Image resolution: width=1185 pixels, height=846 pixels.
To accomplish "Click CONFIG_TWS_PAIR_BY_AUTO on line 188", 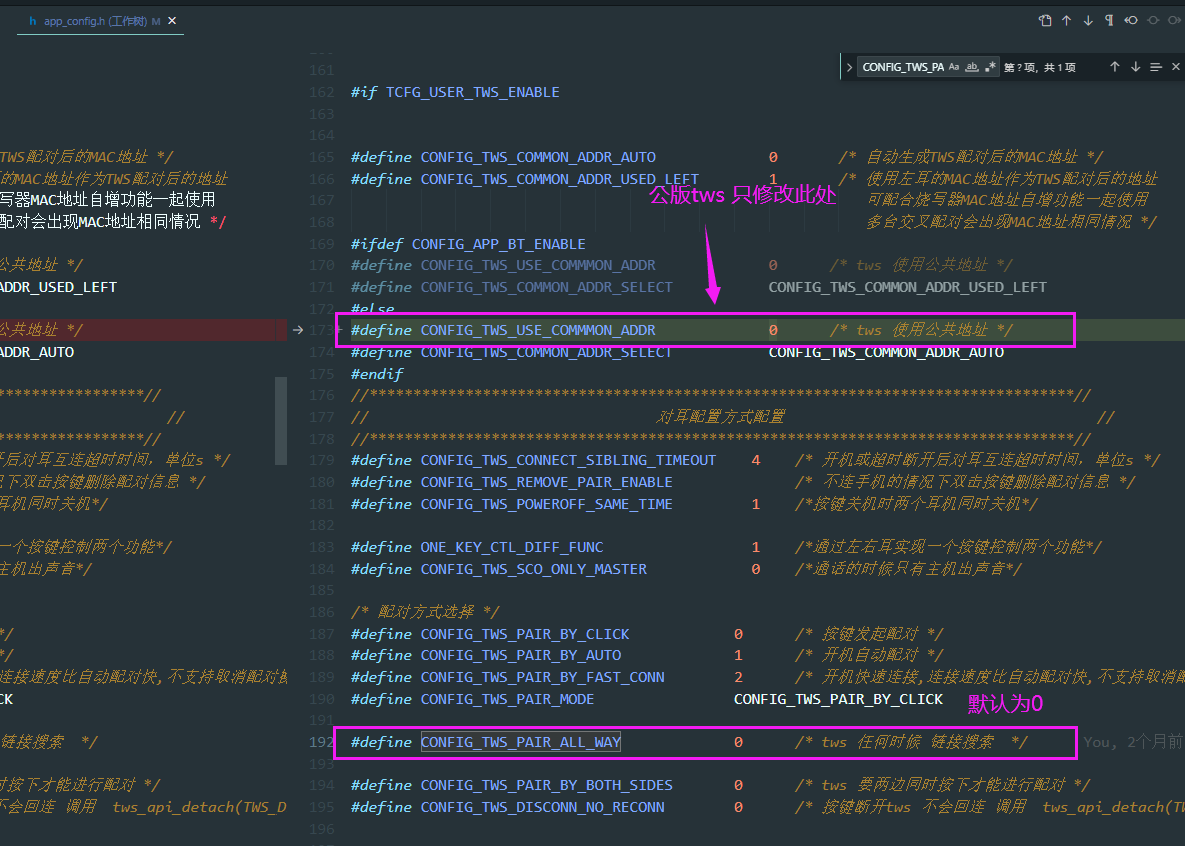I will (x=521, y=655).
